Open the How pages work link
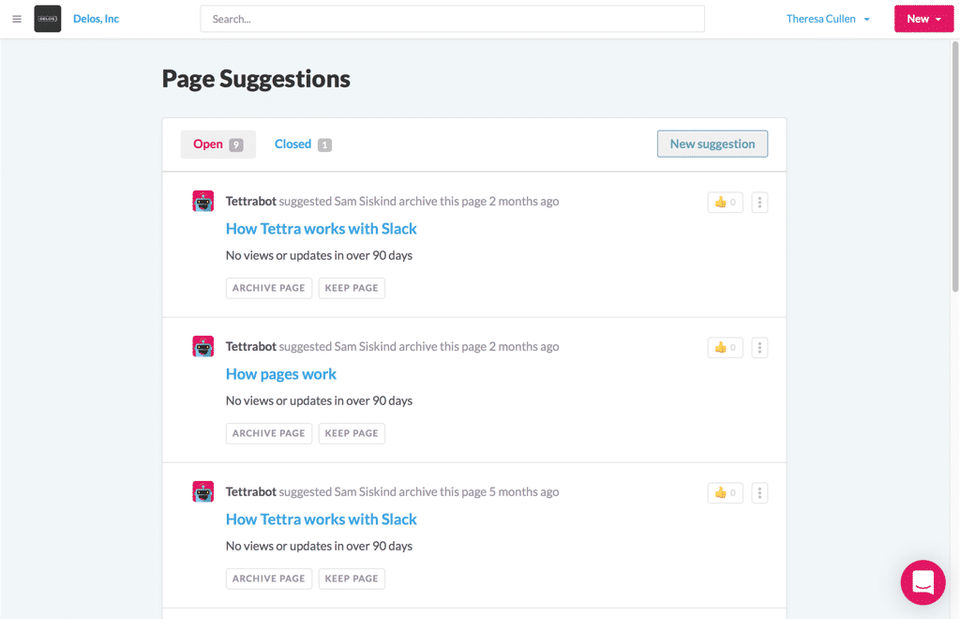This screenshot has height=619, width=960. [281, 374]
